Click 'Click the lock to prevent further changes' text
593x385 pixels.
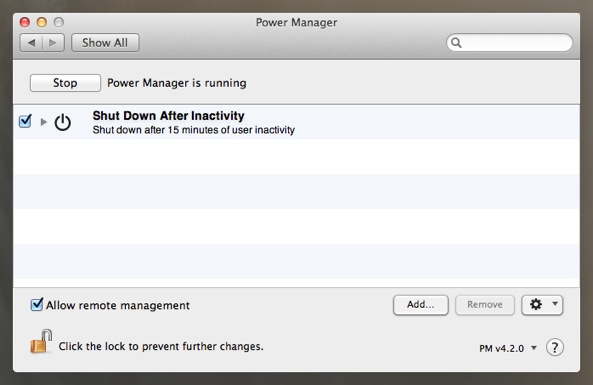pos(161,346)
